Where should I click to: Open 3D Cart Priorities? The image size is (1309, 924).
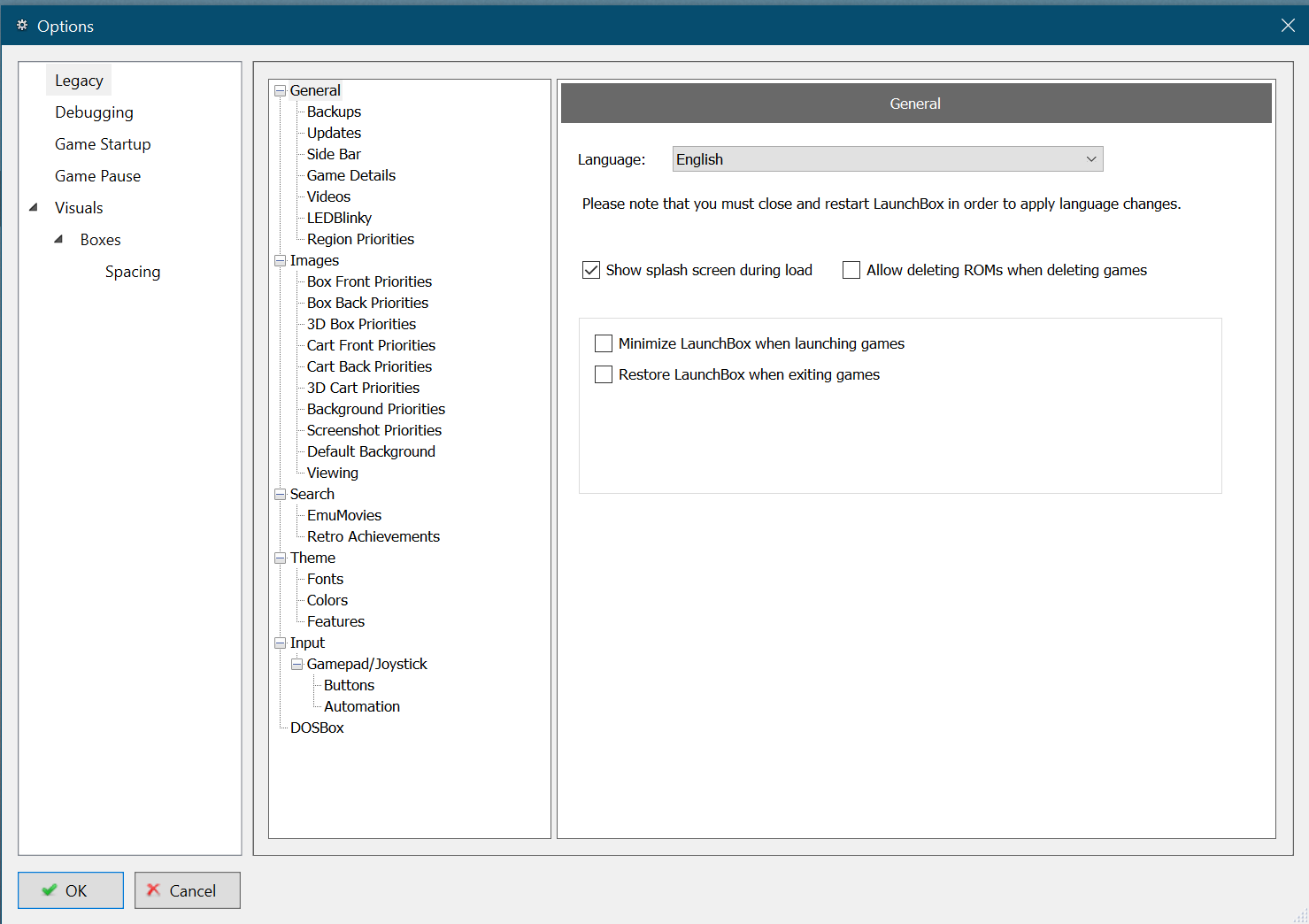click(x=363, y=388)
